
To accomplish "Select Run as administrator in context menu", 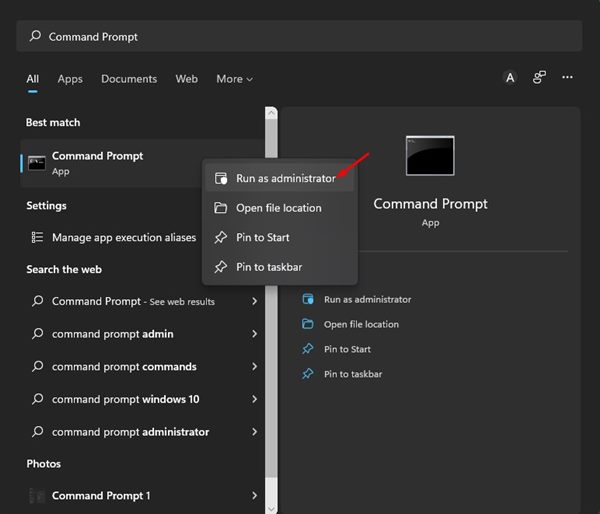I will coord(285,179).
